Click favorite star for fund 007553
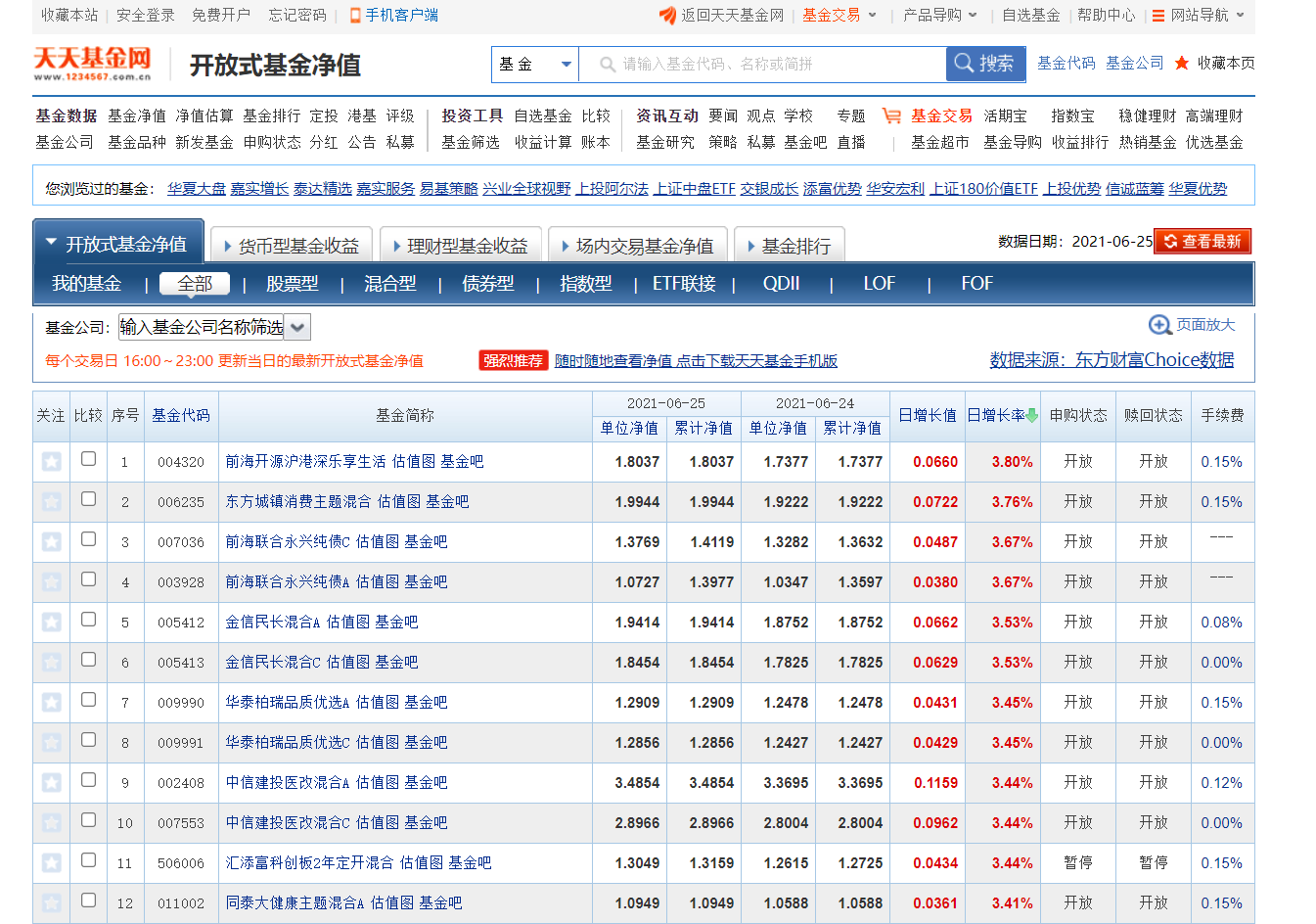1316x924 pixels. tap(52, 823)
